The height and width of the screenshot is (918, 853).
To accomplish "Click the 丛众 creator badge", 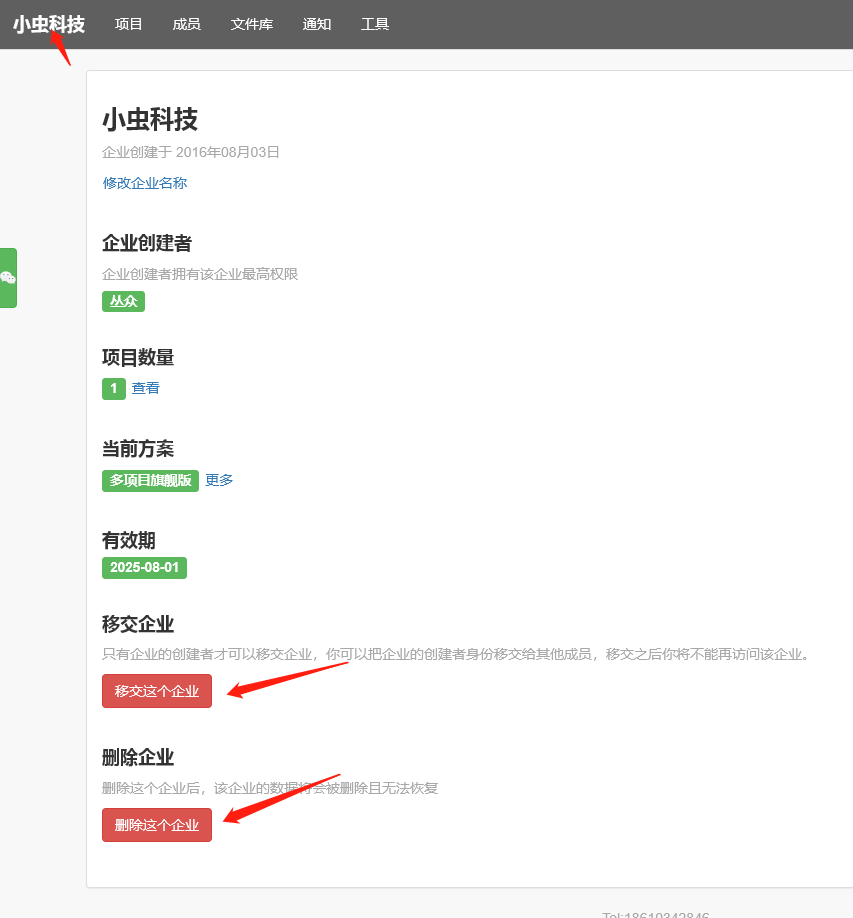I will (123, 301).
